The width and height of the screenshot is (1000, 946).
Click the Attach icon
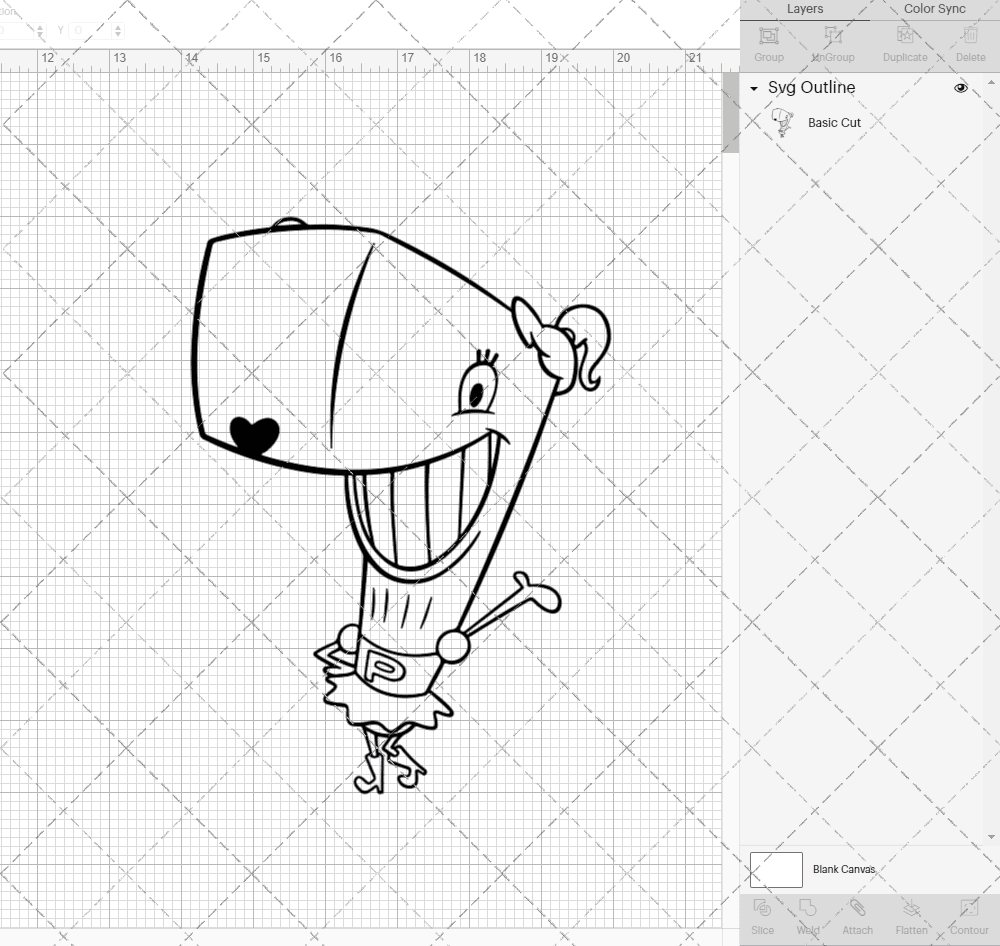(x=857, y=915)
